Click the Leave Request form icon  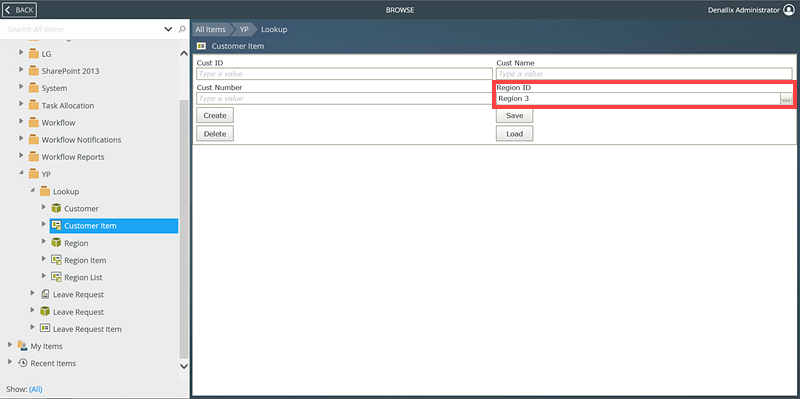[45, 294]
